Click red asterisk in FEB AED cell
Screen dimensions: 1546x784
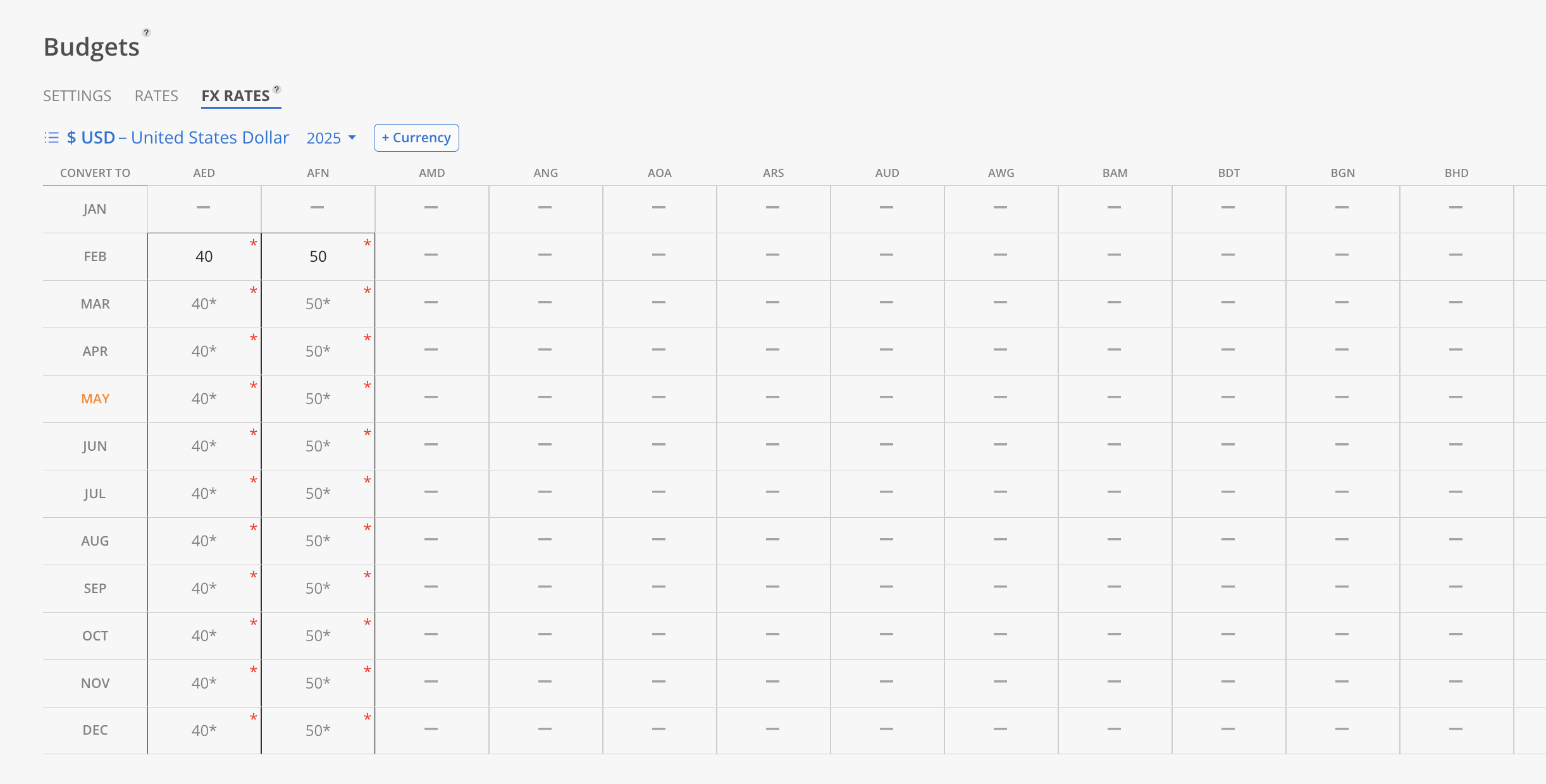click(x=253, y=243)
